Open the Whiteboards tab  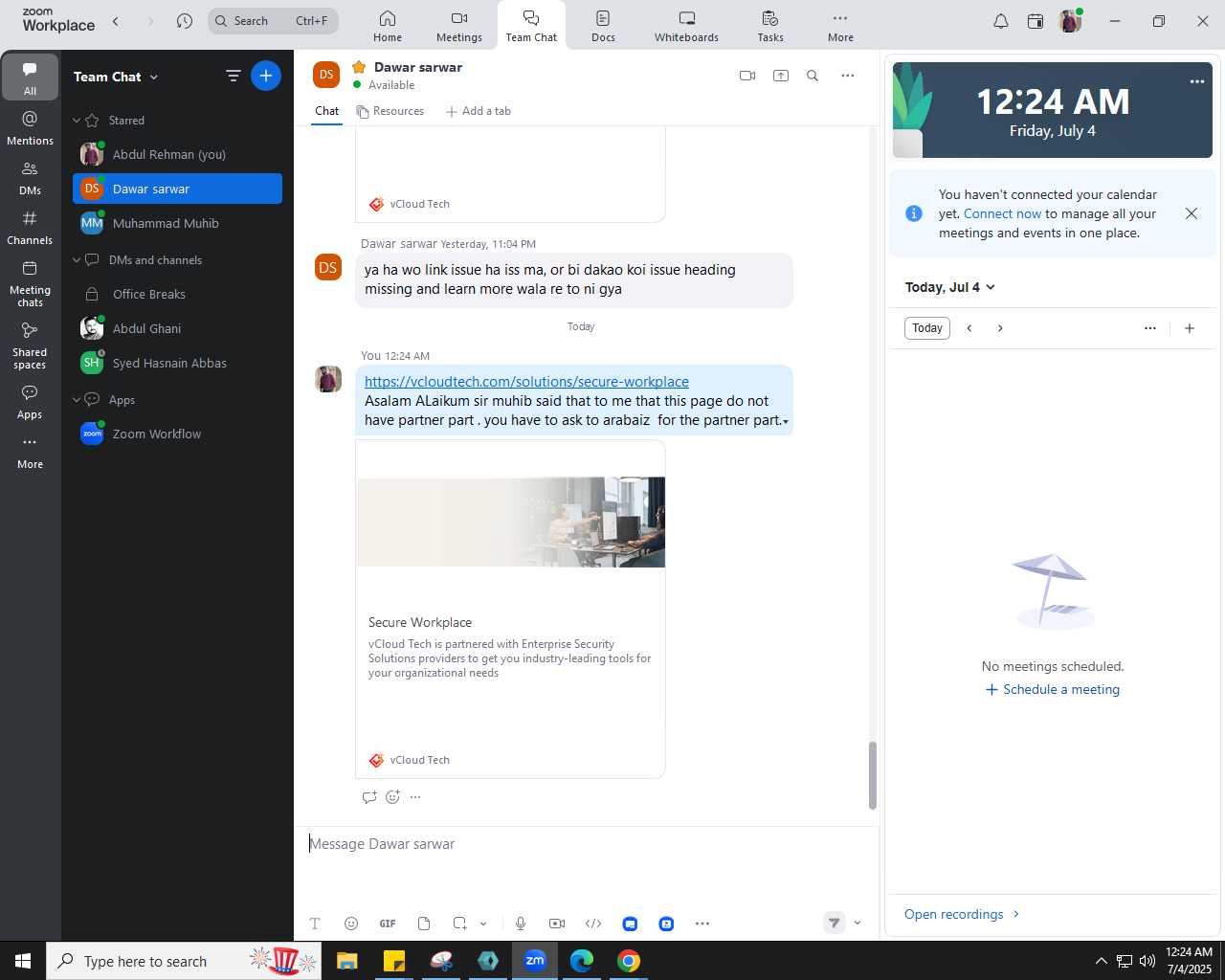[686, 26]
